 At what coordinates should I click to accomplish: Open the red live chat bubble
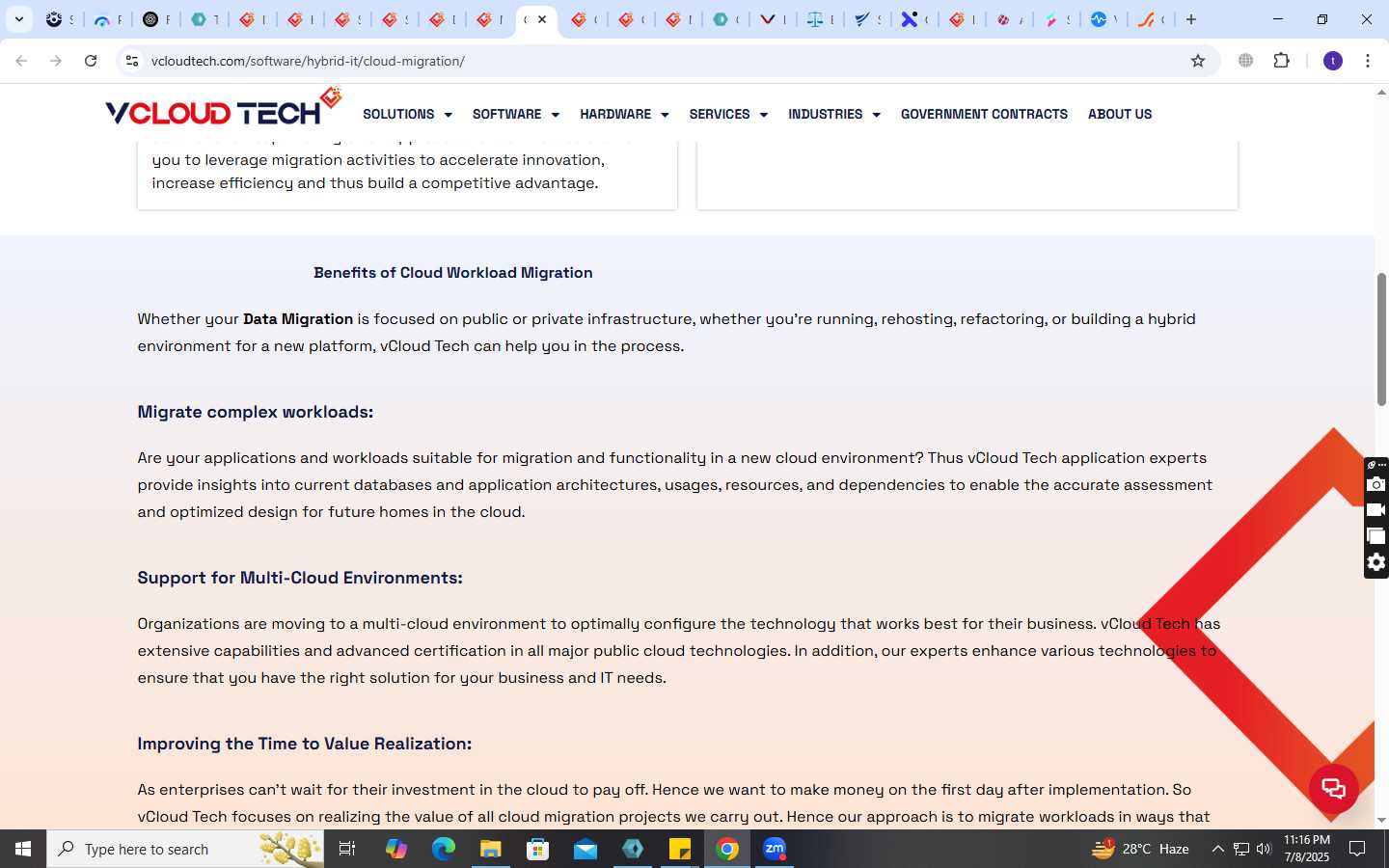pyautogui.click(x=1334, y=788)
